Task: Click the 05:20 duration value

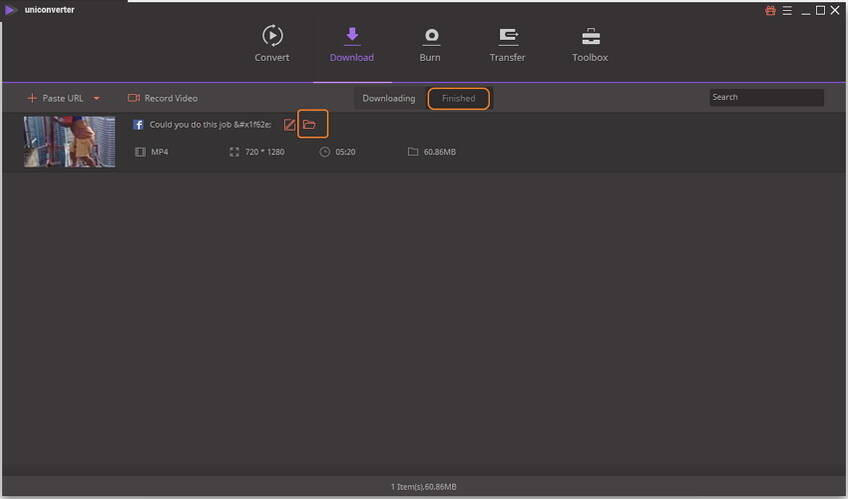Action: point(346,152)
